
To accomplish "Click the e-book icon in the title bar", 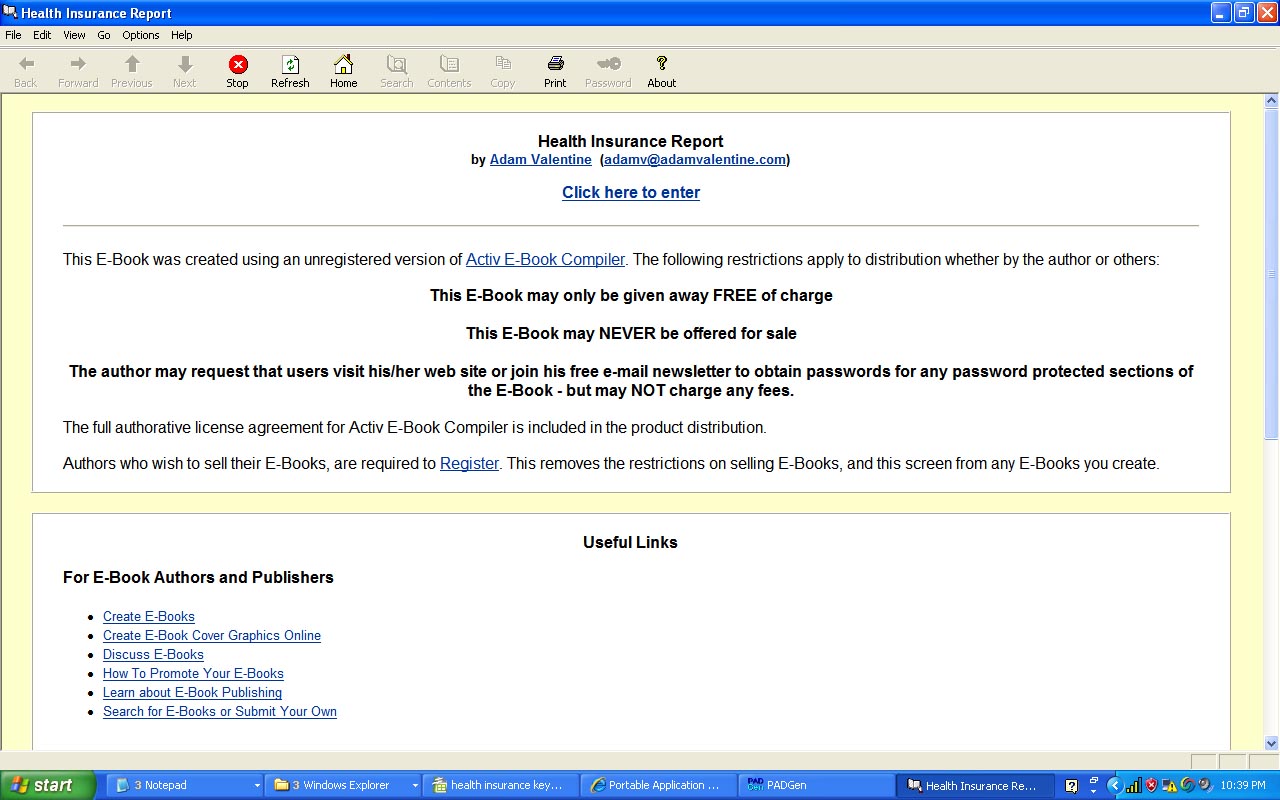I will coord(10,12).
